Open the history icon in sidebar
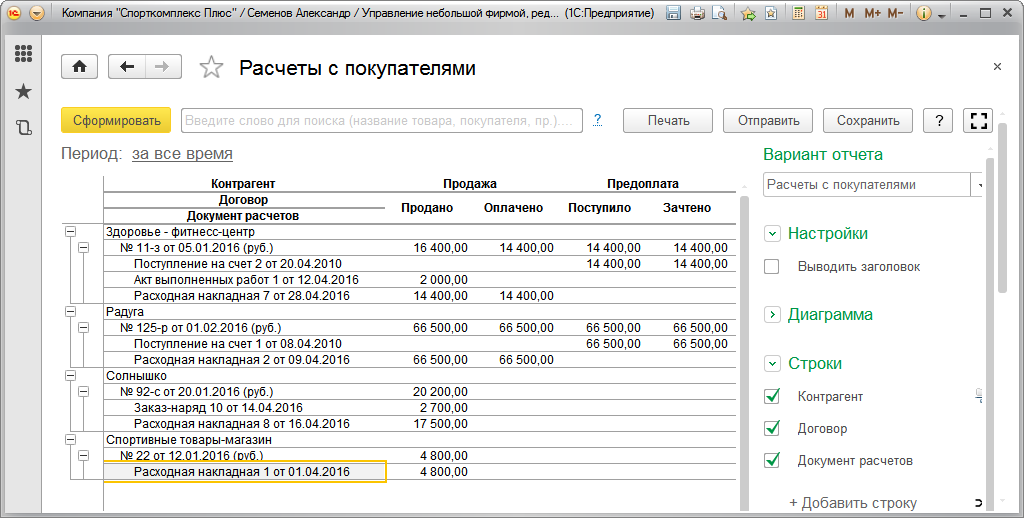 click(x=23, y=128)
